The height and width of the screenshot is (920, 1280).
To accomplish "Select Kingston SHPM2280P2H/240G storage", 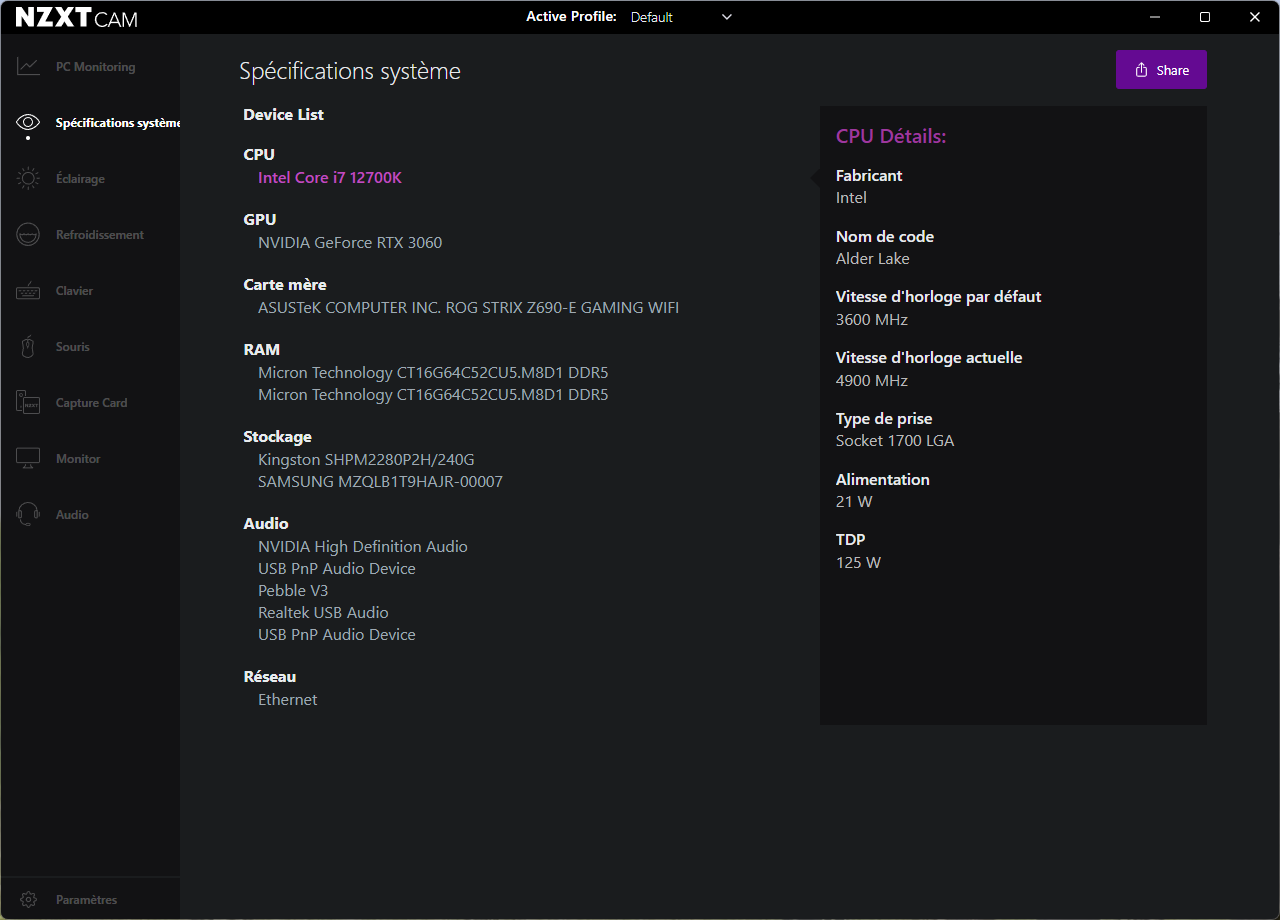I will [366, 460].
